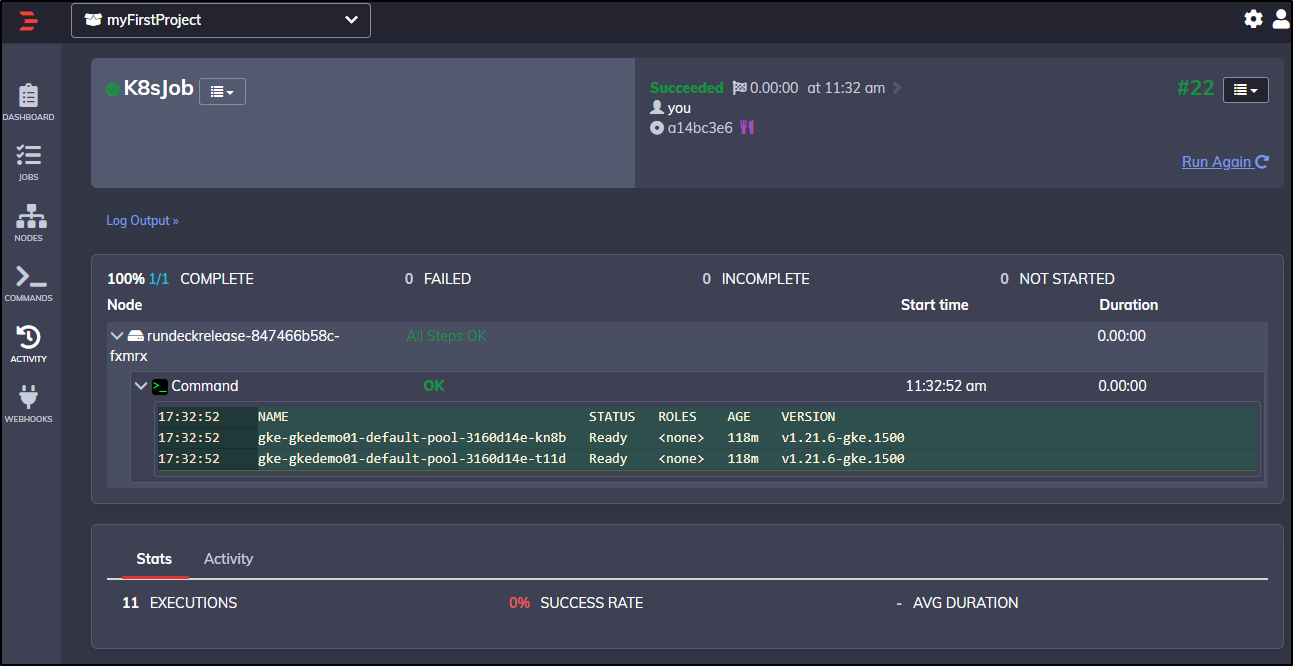Click the Start time column header
The height and width of the screenshot is (666, 1293).
935,305
